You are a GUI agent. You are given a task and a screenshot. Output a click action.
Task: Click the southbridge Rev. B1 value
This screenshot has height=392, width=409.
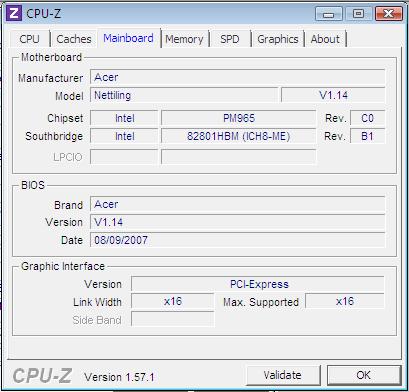367,136
